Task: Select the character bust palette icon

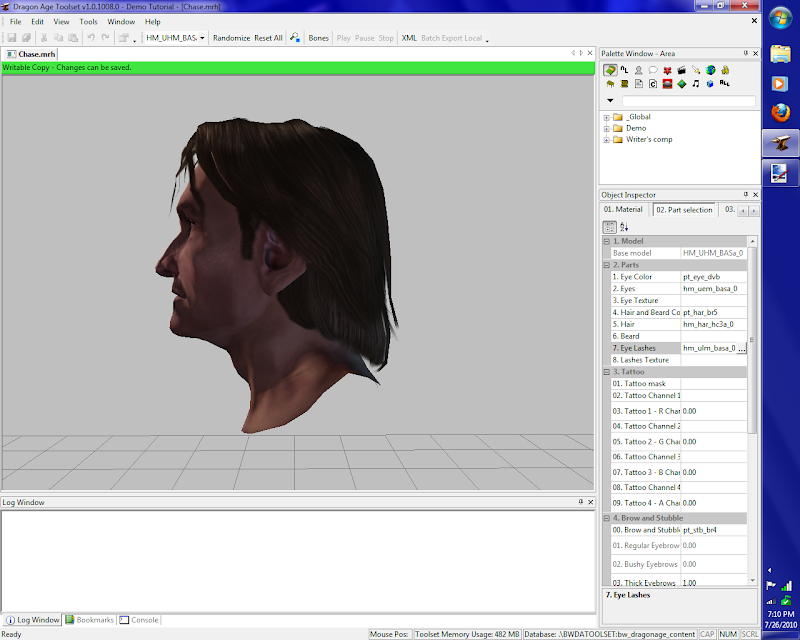Action: pos(638,70)
